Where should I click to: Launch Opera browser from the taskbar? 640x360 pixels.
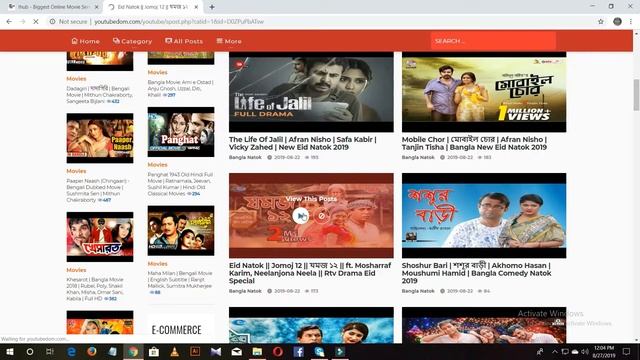(278, 351)
